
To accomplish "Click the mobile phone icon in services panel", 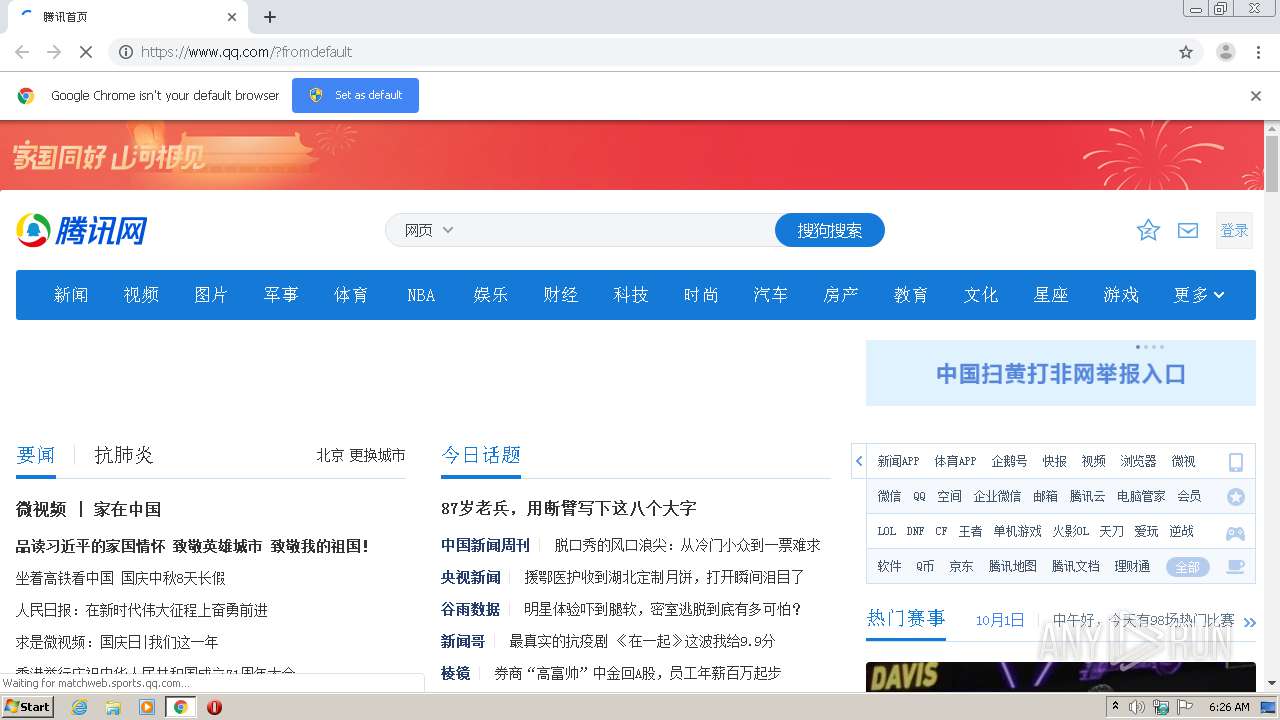I will pyautogui.click(x=1236, y=462).
